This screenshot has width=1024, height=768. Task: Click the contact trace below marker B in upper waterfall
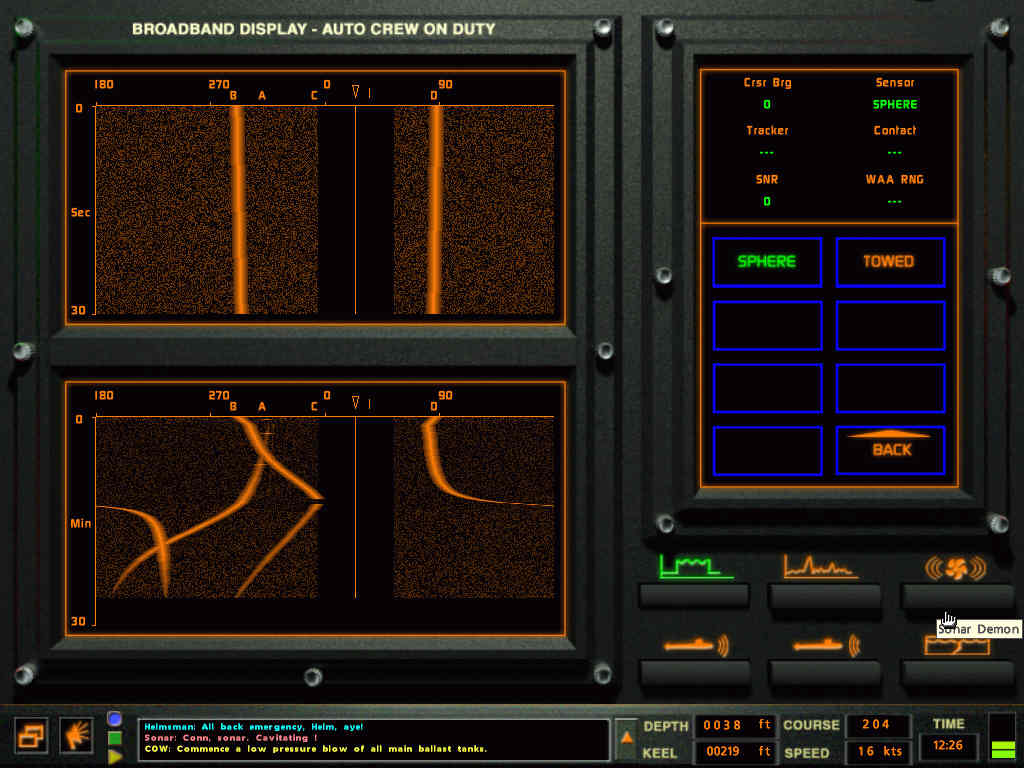238,210
